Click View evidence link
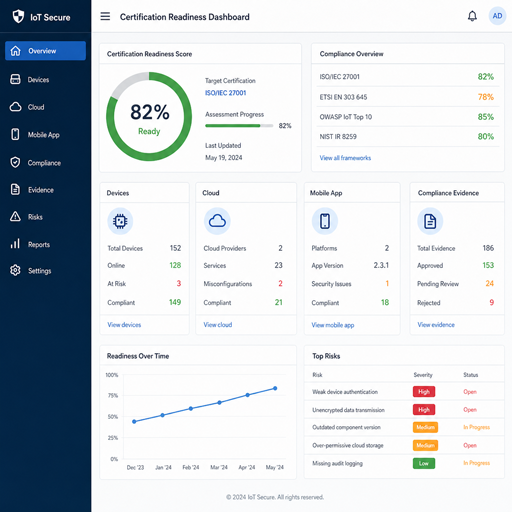The height and width of the screenshot is (512, 512). pos(436,325)
